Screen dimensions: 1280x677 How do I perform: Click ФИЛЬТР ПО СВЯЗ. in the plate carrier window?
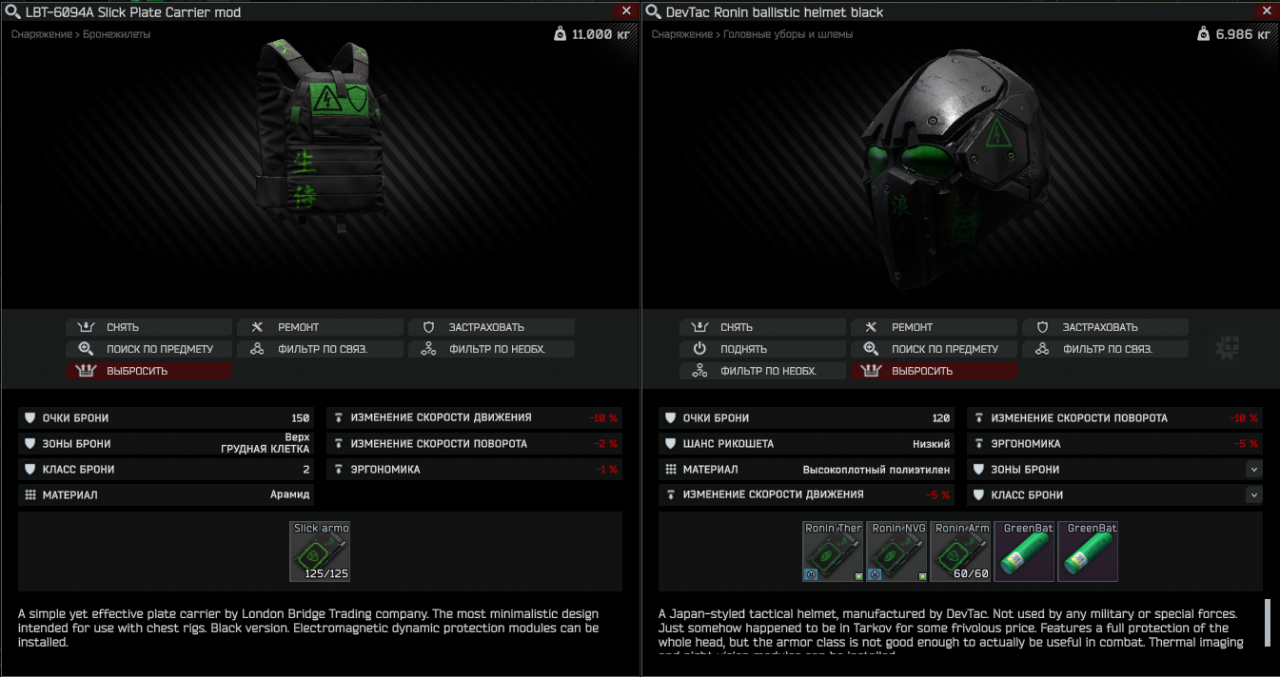click(320, 349)
